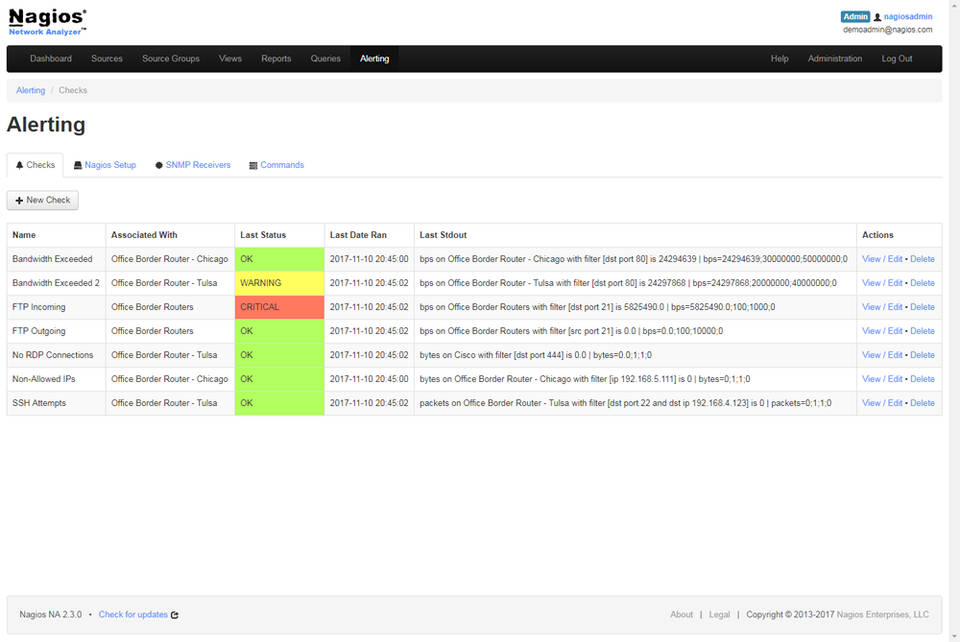Open the Queries menu
Image resolution: width=960 pixels, height=642 pixels.
coord(325,58)
